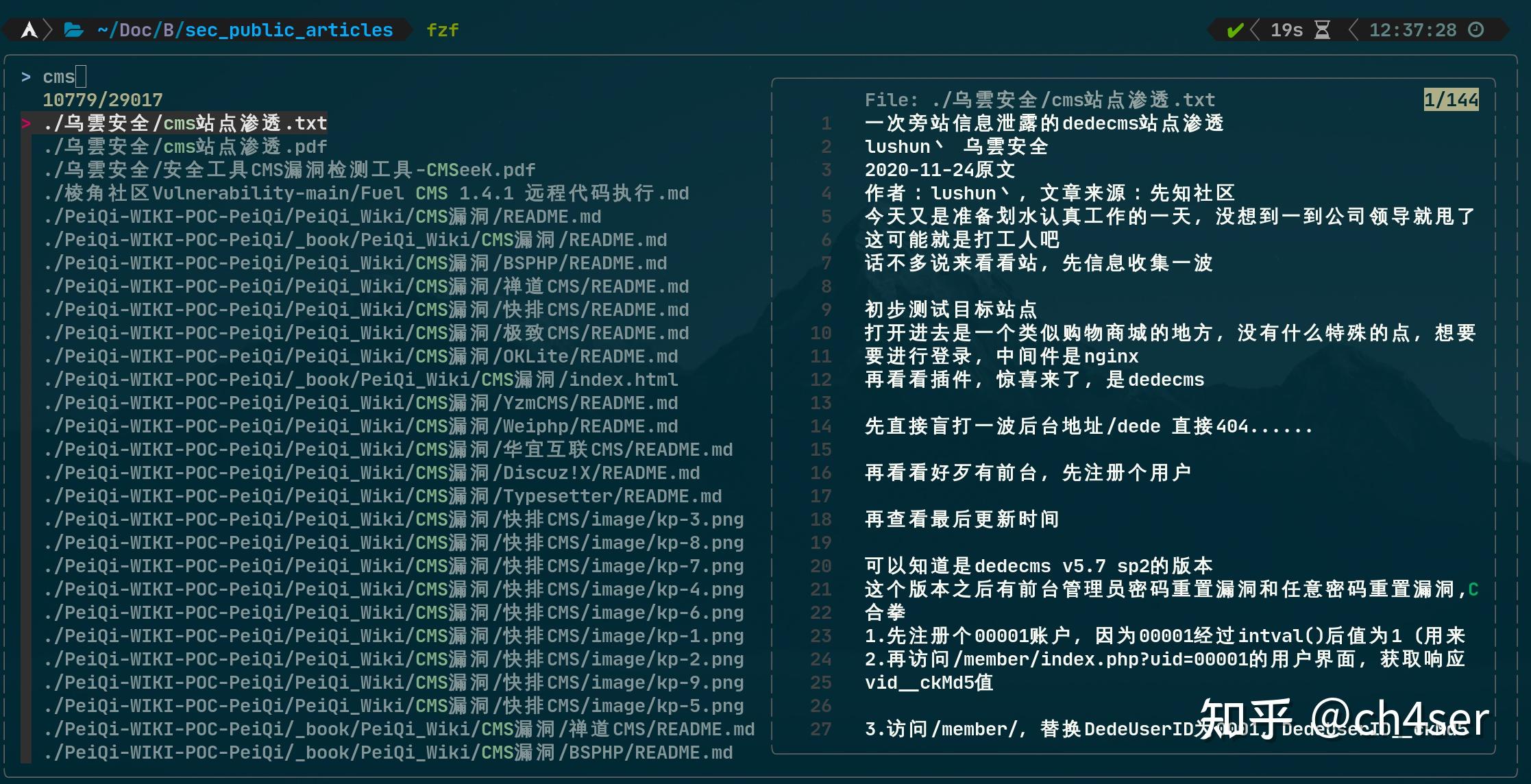Click the clock icon beside 12:37:28

(1475, 29)
